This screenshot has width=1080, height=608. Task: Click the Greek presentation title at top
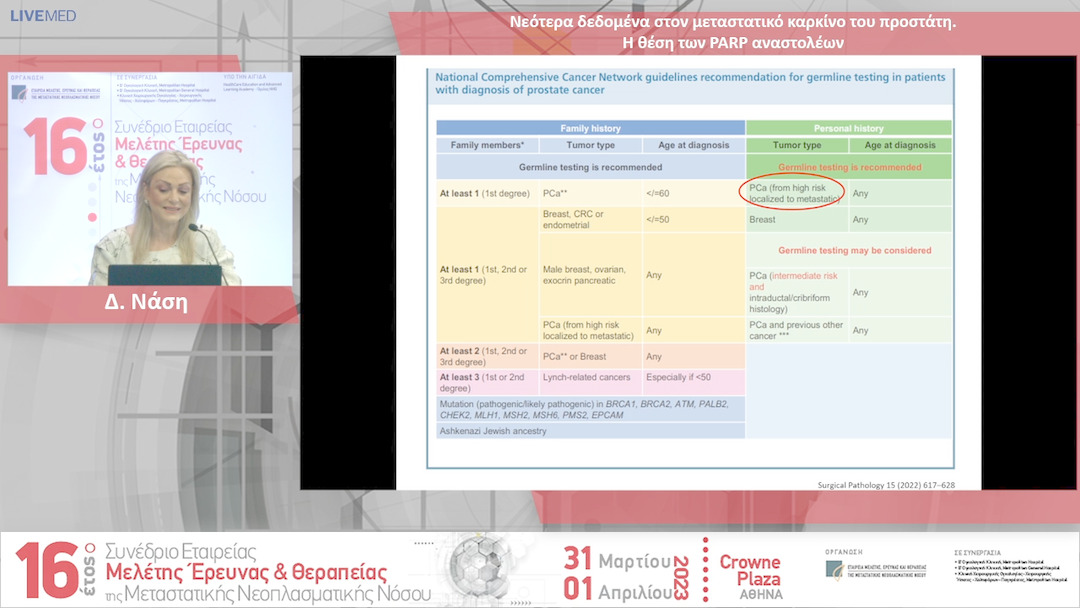point(732,31)
